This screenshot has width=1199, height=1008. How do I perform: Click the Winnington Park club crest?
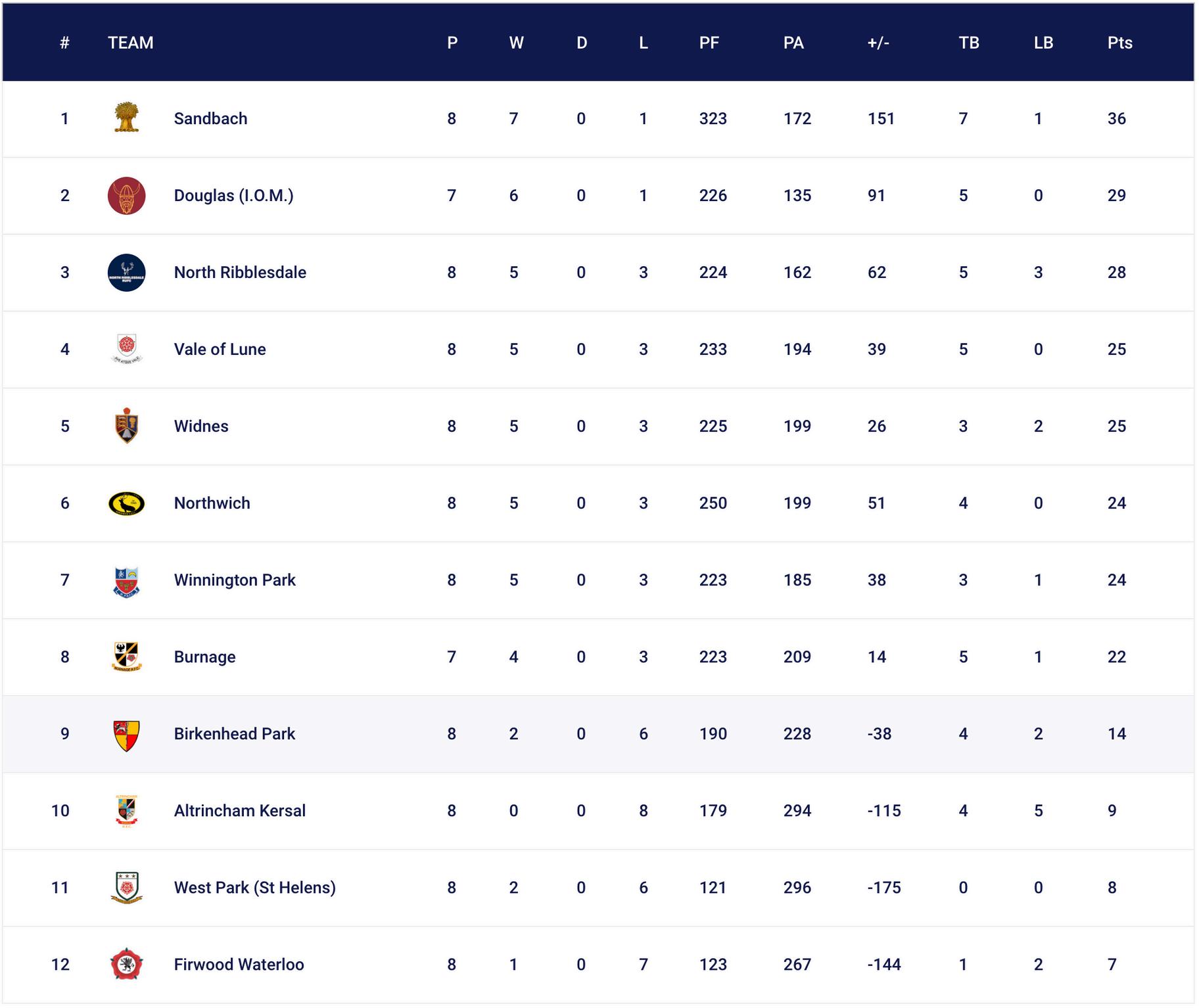126,580
